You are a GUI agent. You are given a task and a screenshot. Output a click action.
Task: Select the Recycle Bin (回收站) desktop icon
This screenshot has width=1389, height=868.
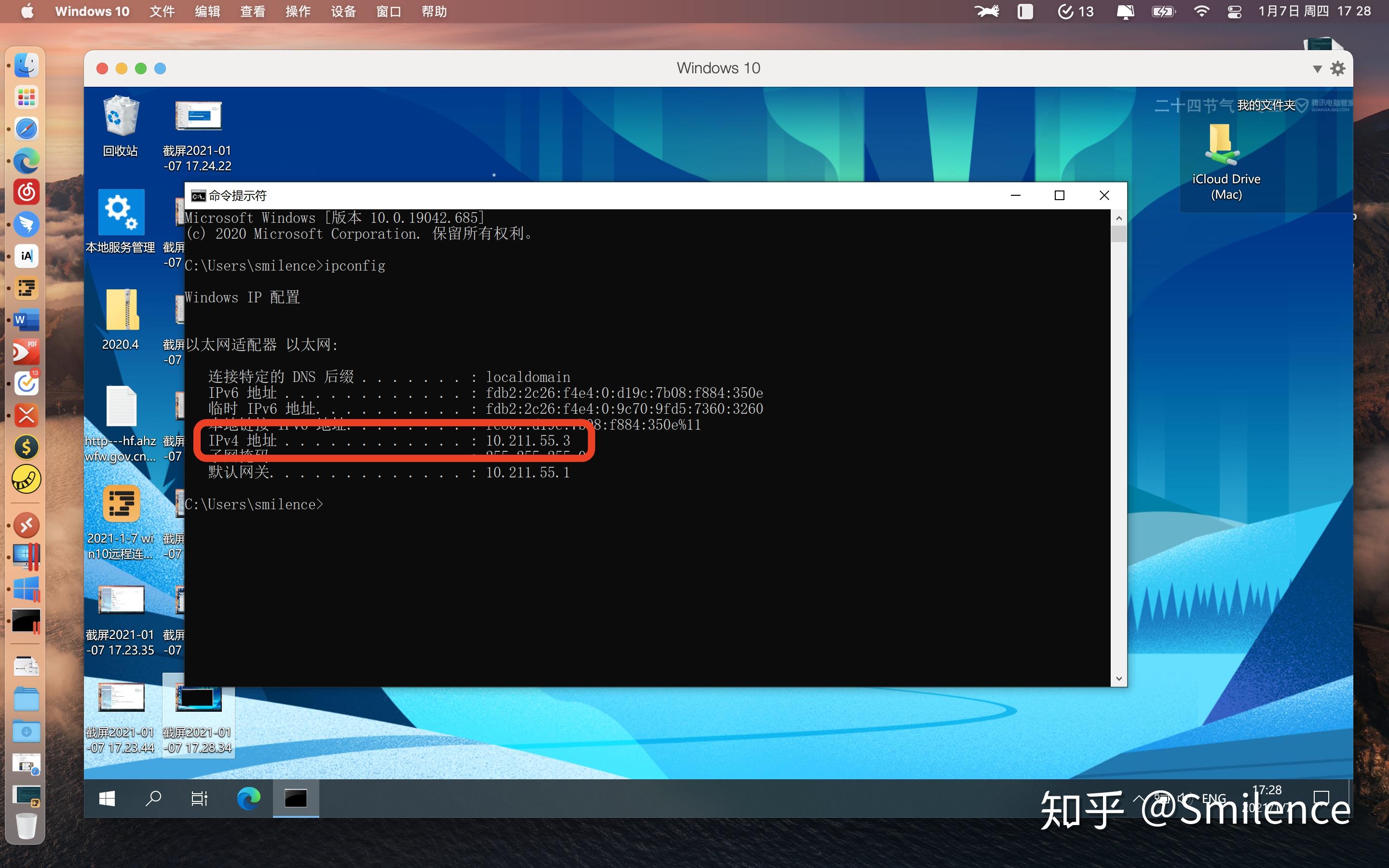(121, 126)
